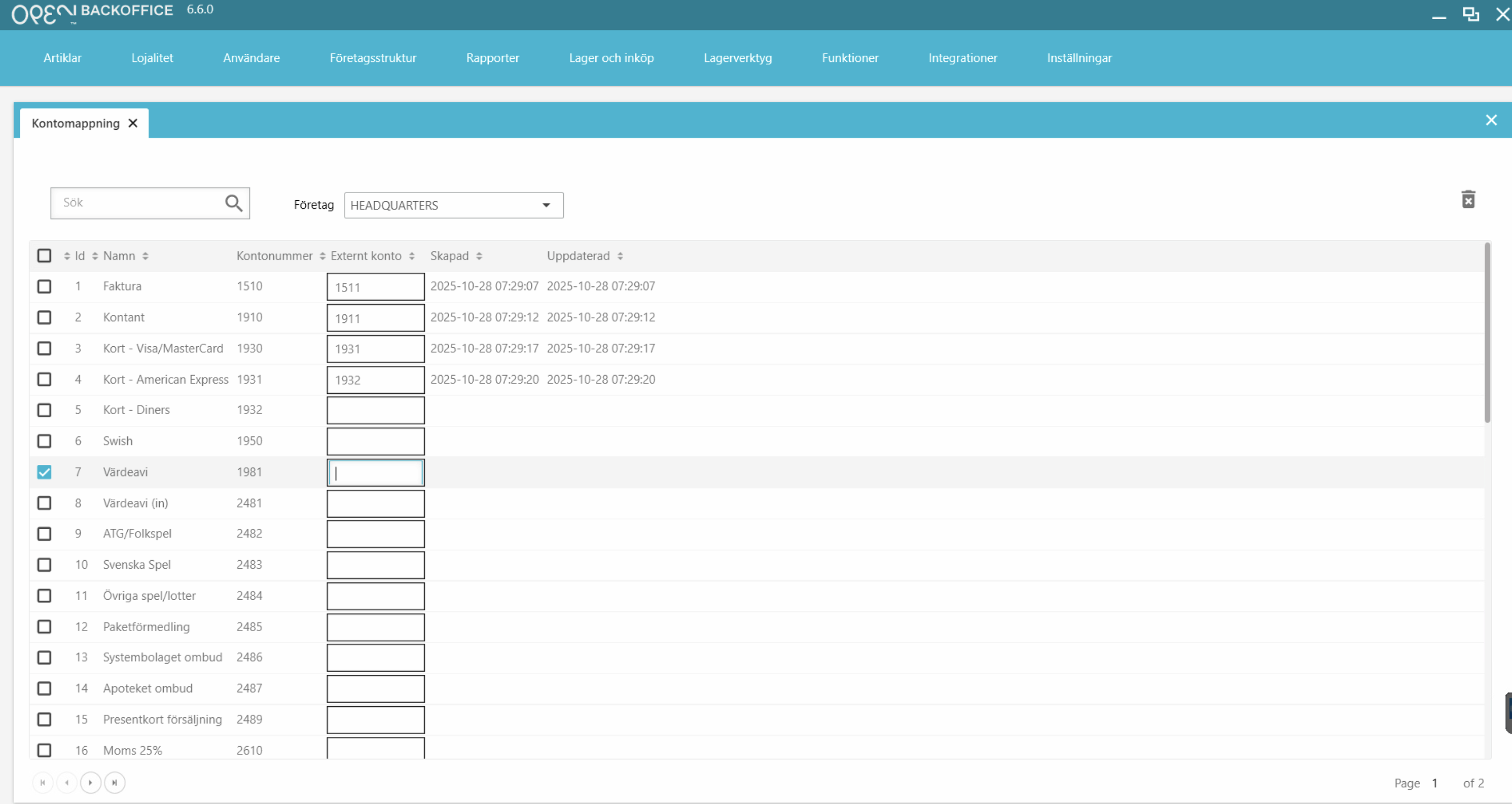Open the Inställningar menu
Viewport: 1512px width, 804px height.
click(1079, 58)
